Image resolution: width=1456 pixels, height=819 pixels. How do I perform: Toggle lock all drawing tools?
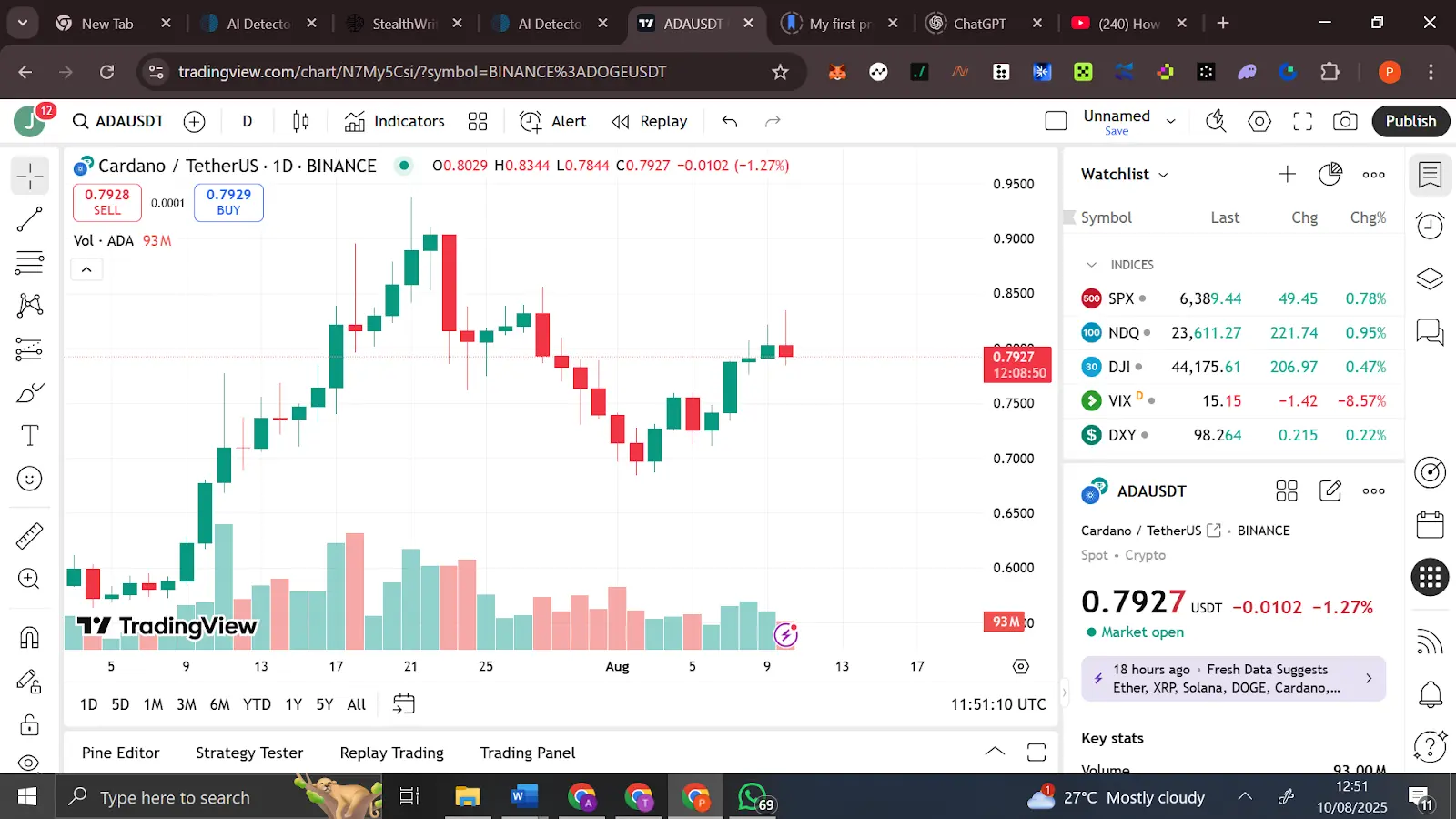[30, 724]
